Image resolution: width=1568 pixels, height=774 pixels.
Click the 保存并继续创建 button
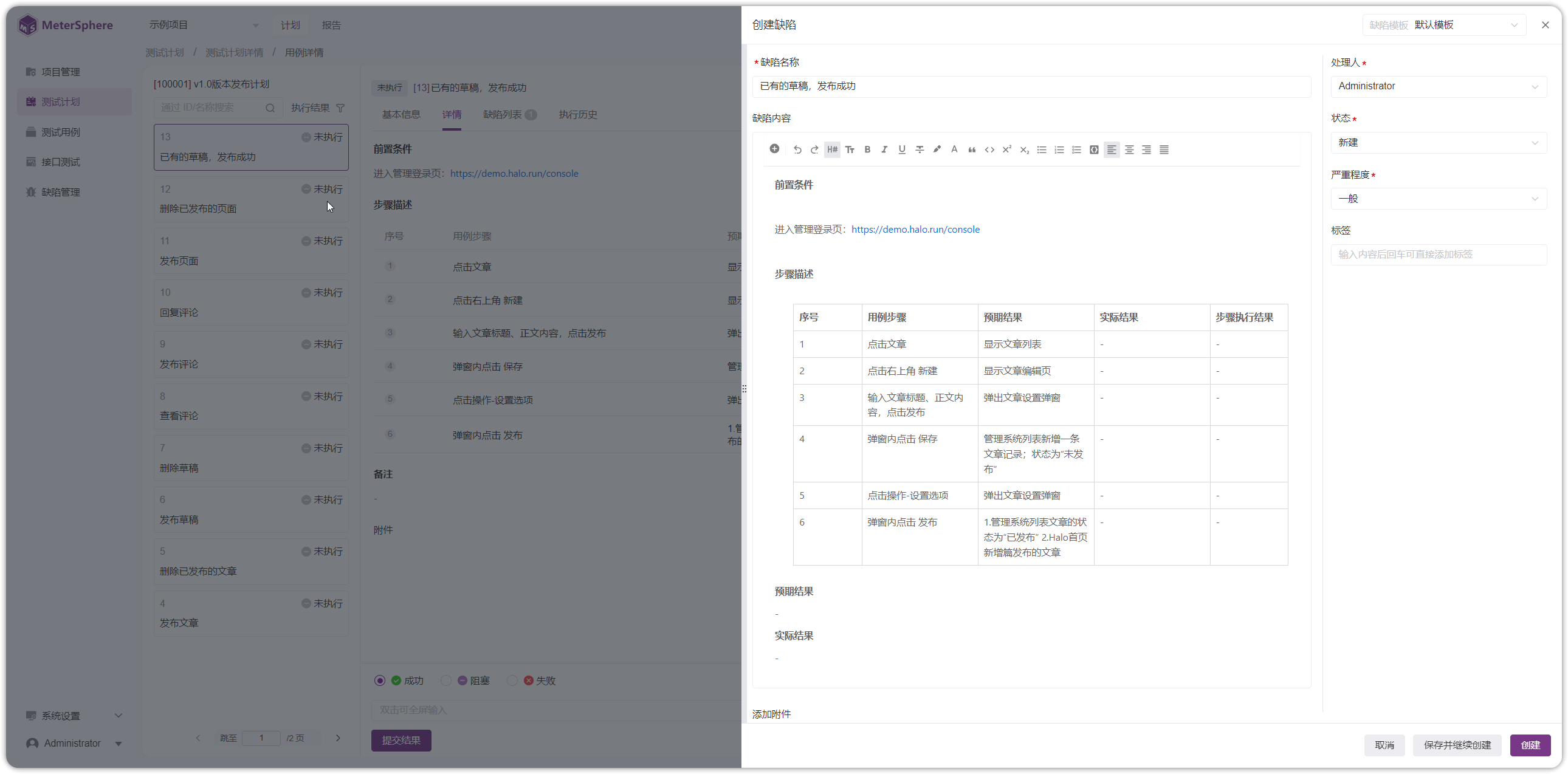[1457, 745]
